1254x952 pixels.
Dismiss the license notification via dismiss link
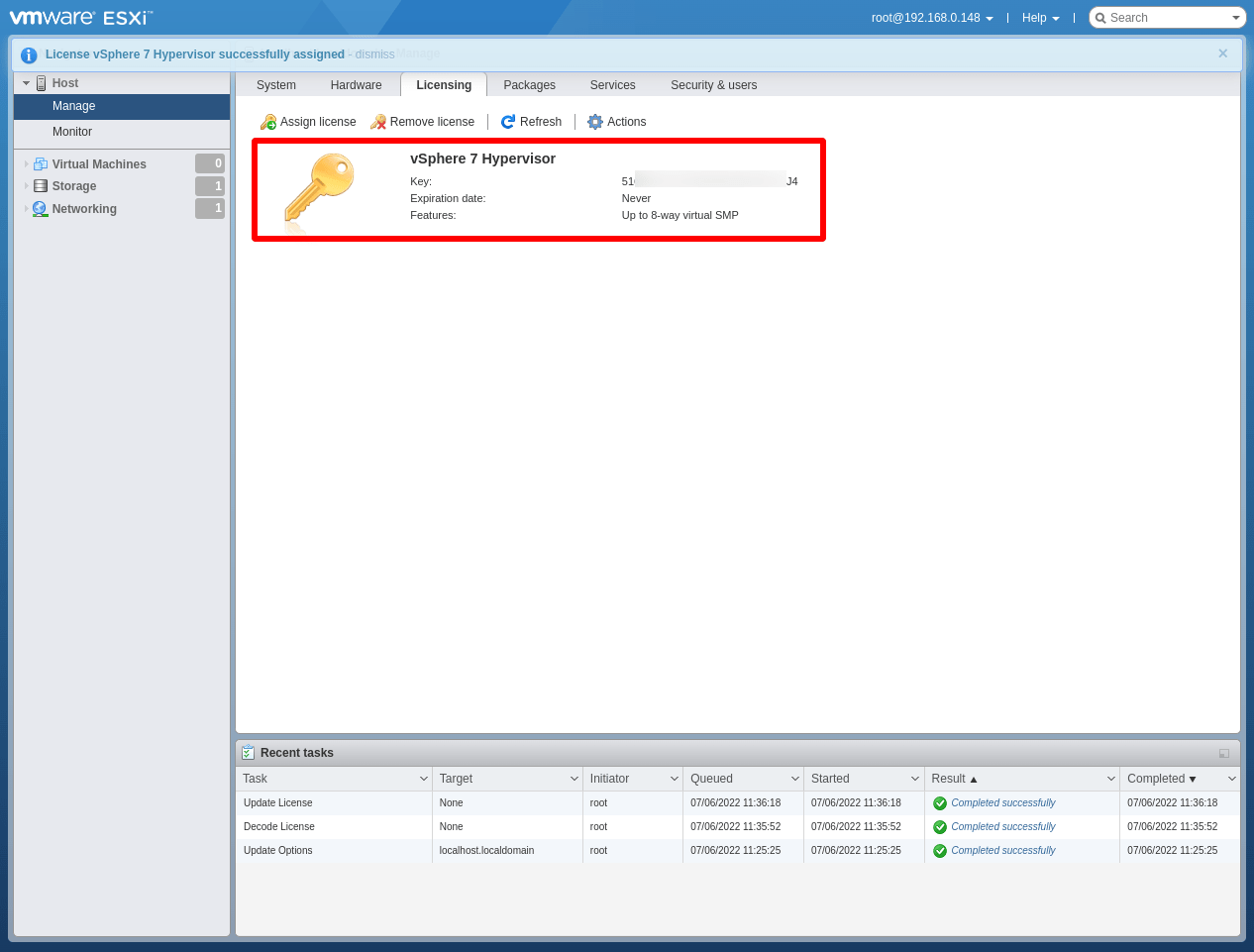[375, 54]
